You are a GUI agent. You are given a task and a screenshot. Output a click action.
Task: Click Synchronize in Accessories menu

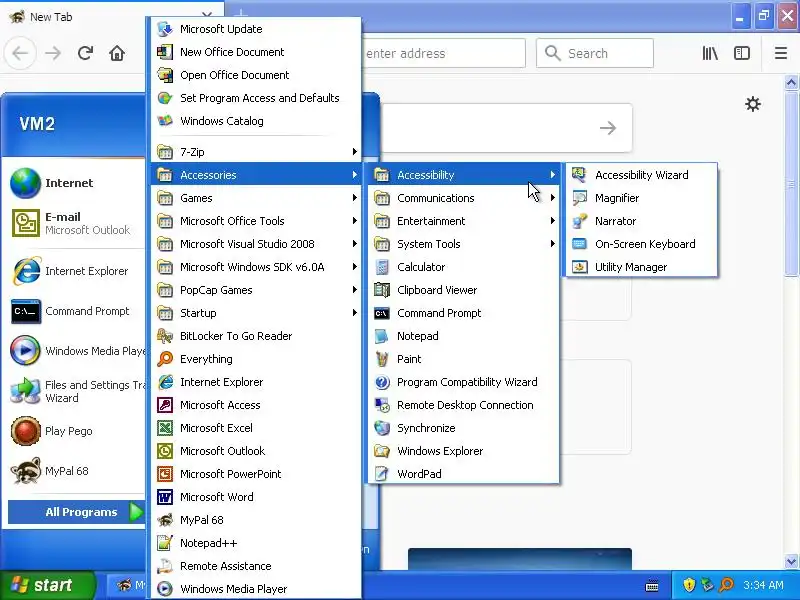pyautogui.click(x=463, y=428)
